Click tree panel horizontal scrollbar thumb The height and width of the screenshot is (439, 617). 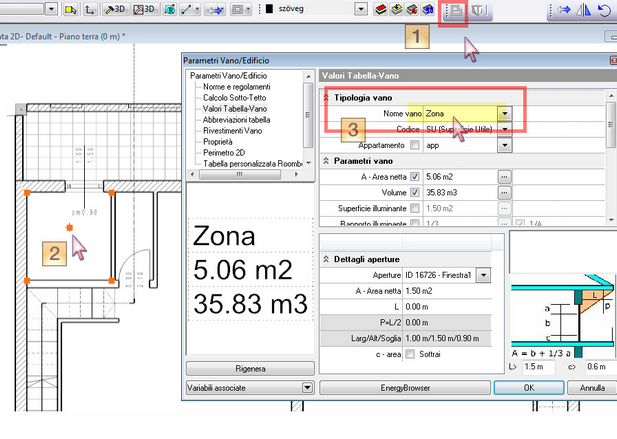coord(240,174)
